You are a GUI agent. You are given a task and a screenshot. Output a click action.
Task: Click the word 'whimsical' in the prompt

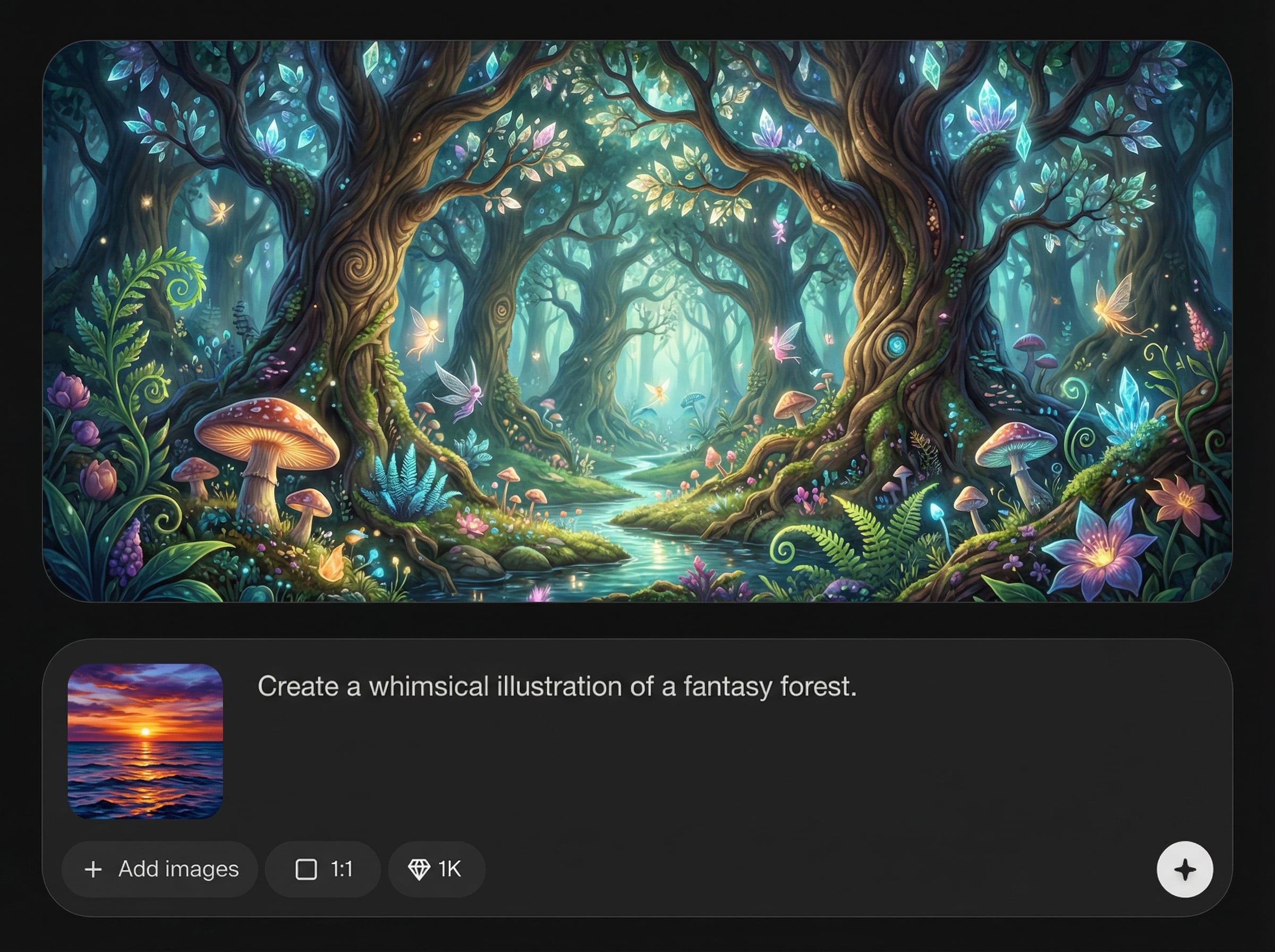(429, 686)
